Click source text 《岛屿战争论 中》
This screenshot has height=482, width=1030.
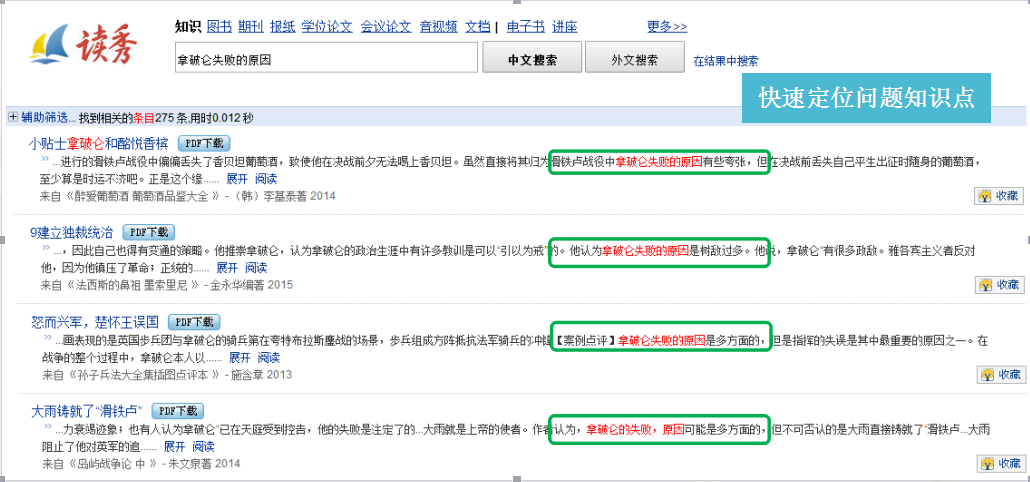pos(111,464)
